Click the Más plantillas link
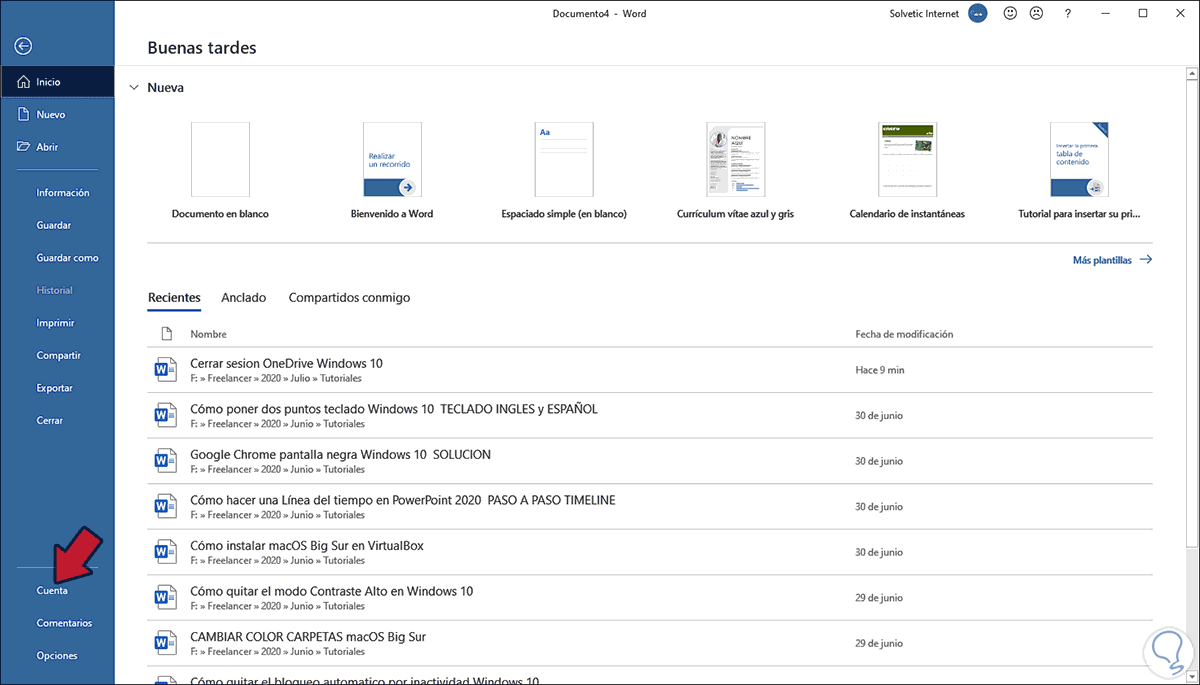Image resolution: width=1200 pixels, height=685 pixels. (x=1112, y=260)
